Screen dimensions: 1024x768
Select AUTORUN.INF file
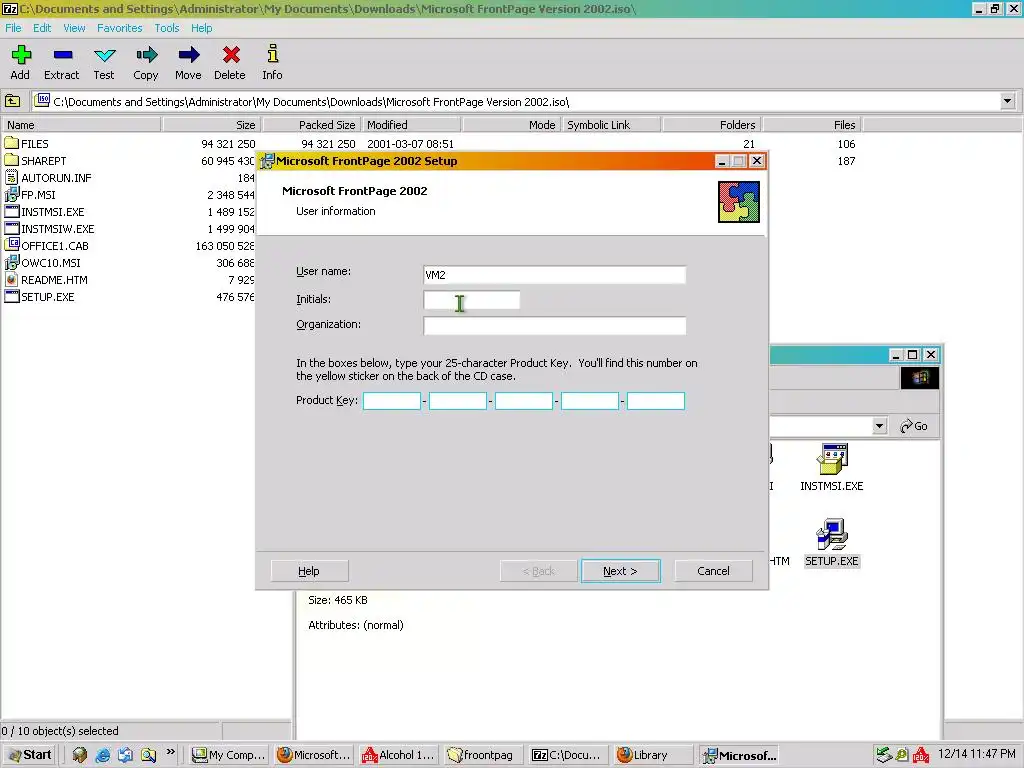(48, 178)
